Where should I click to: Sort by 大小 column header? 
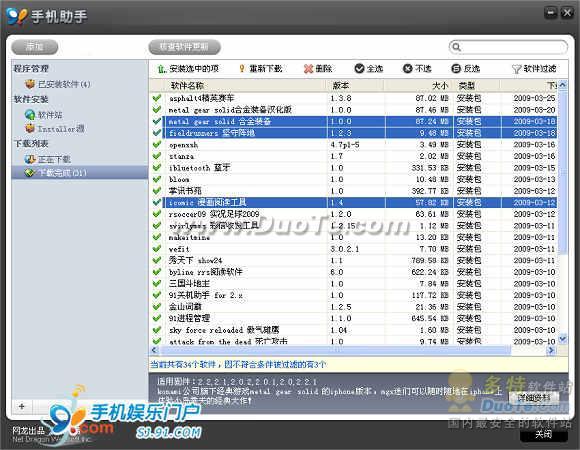point(417,85)
